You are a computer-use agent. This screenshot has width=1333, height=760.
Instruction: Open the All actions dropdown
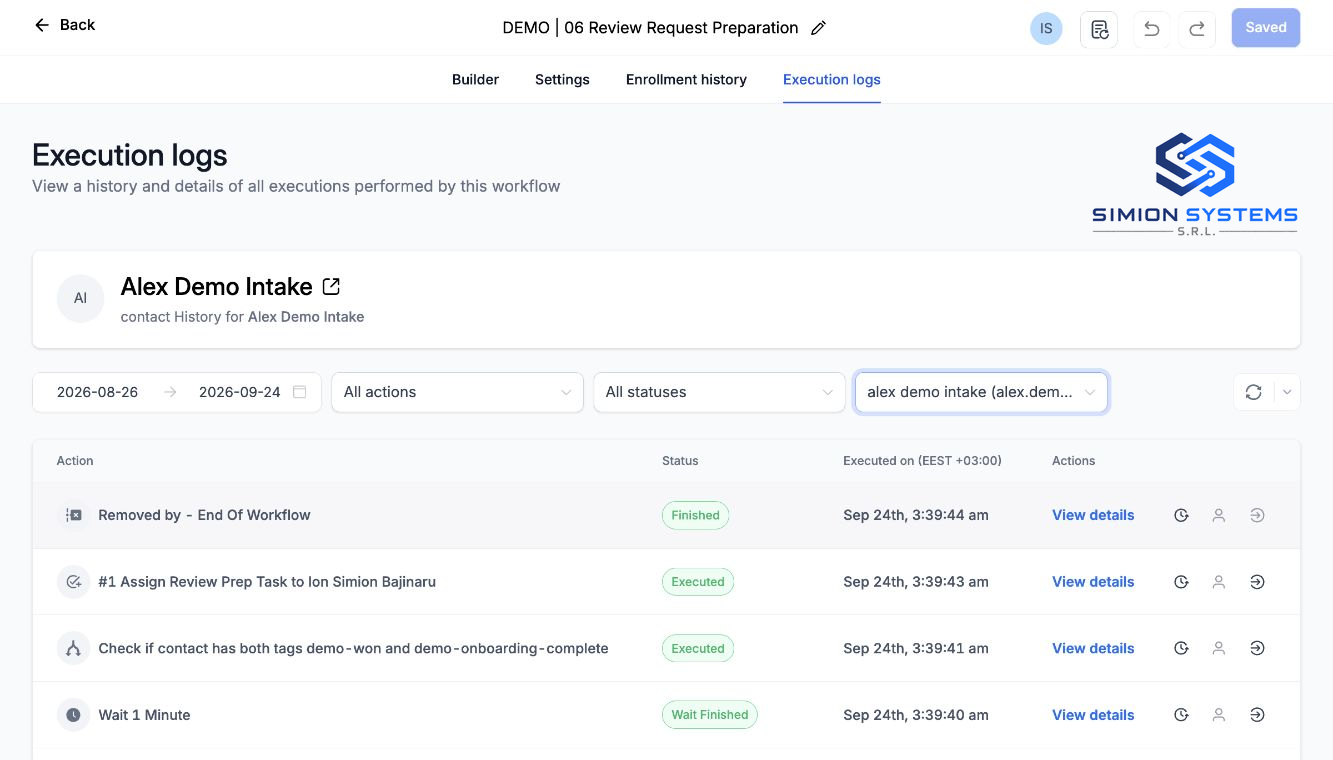(x=457, y=392)
